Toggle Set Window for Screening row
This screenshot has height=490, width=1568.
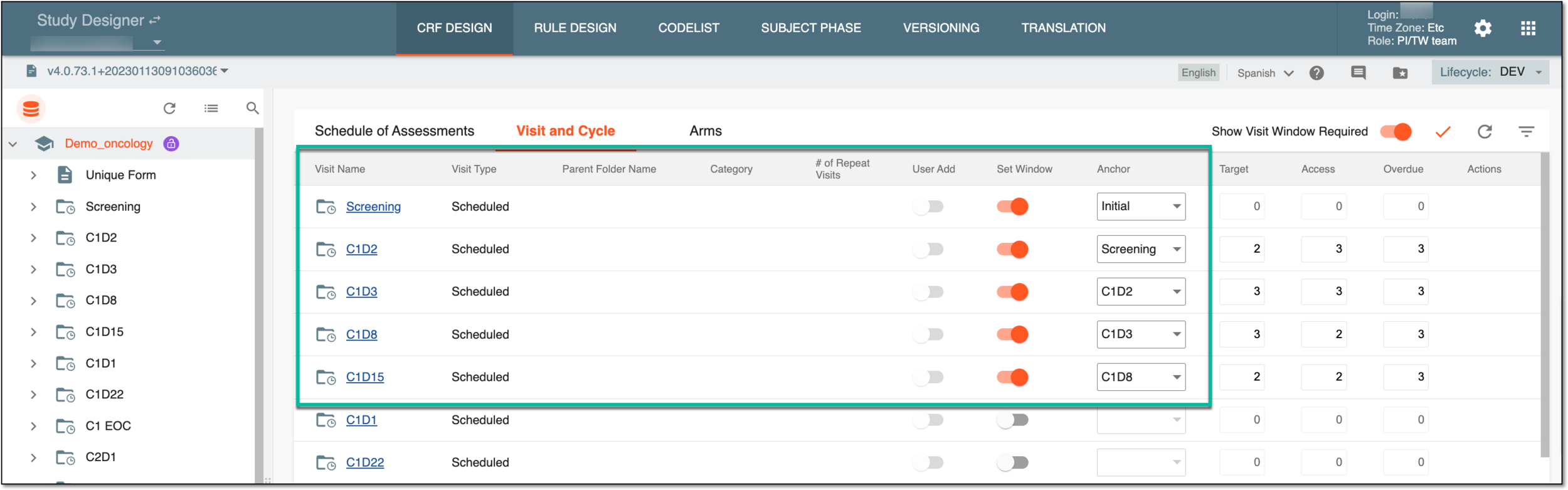[x=1012, y=206]
